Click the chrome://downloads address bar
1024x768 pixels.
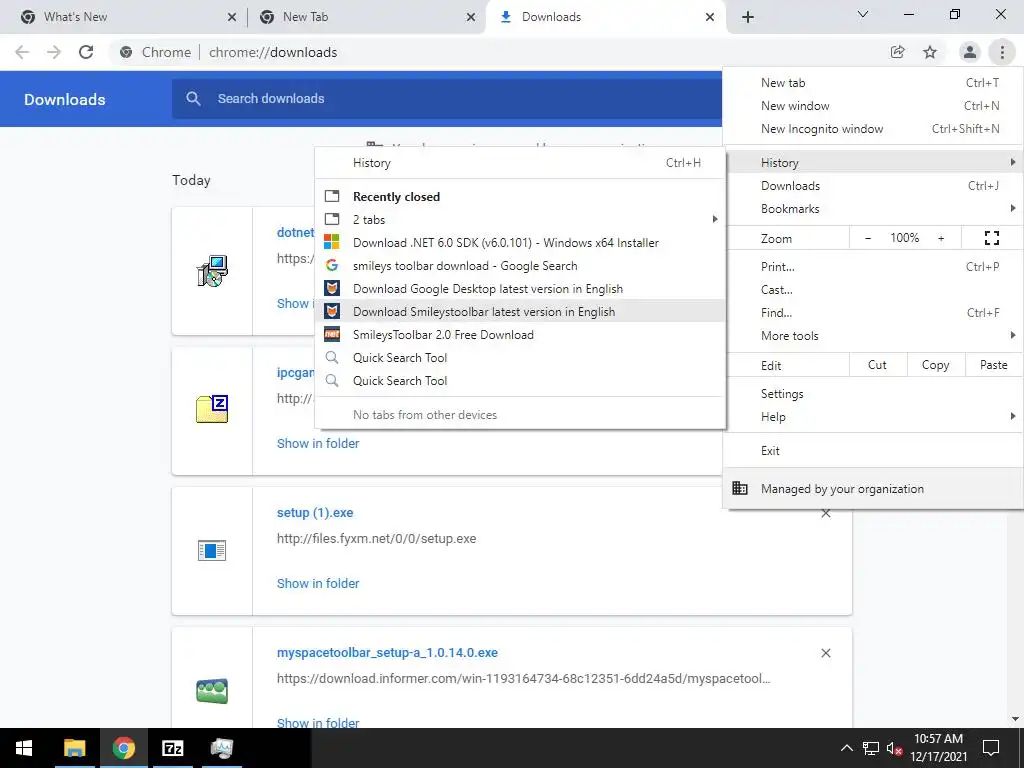[496, 52]
